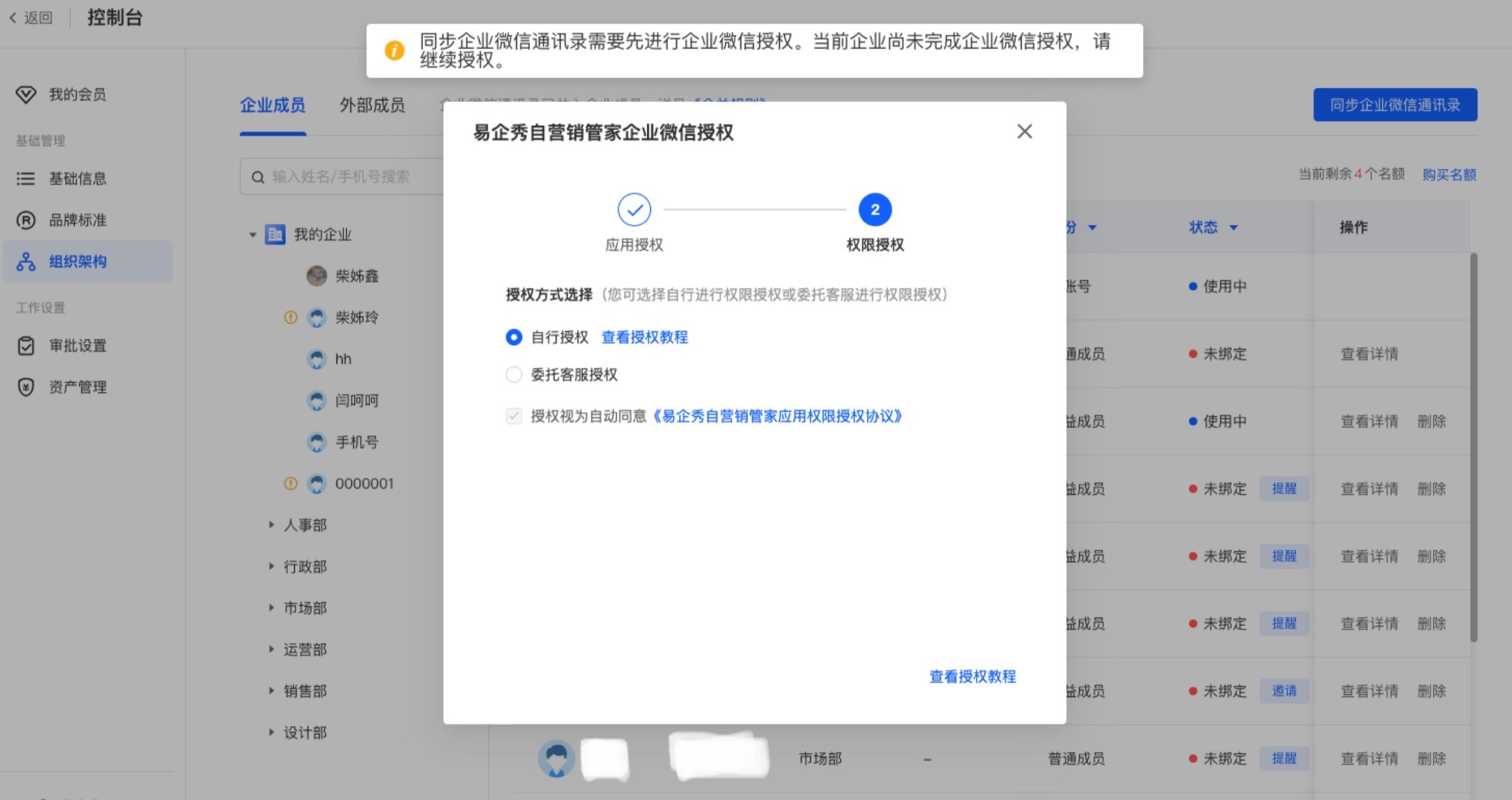
Task: Open 查看授权教程 link beside 自行授权
Action: [x=645, y=337]
